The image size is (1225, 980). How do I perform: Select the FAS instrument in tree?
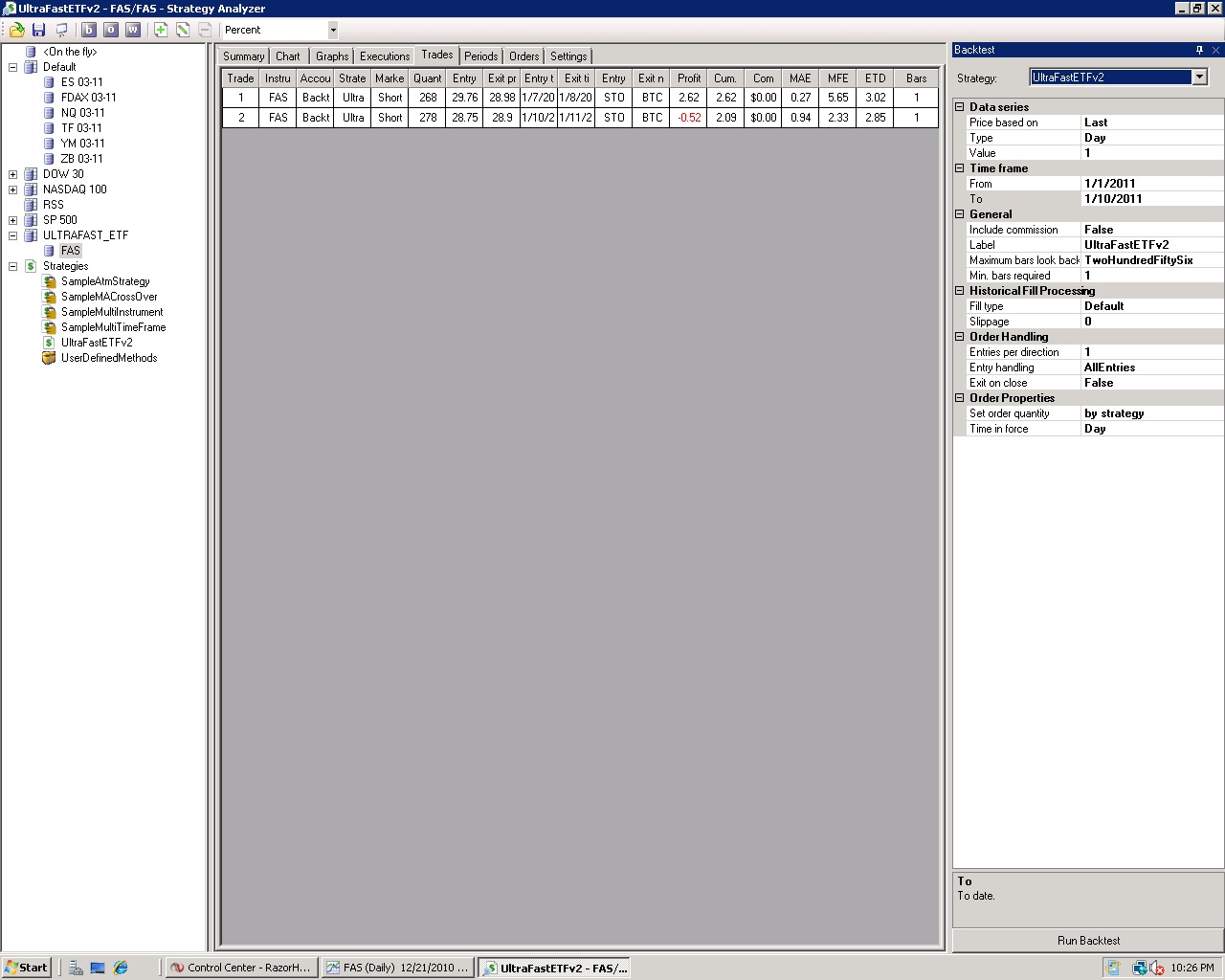71,251
